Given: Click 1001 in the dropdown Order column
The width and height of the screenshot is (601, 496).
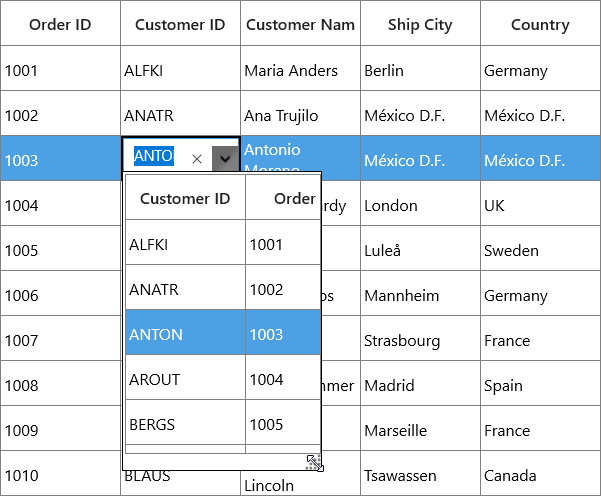Looking at the screenshot, I should point(283,244).
